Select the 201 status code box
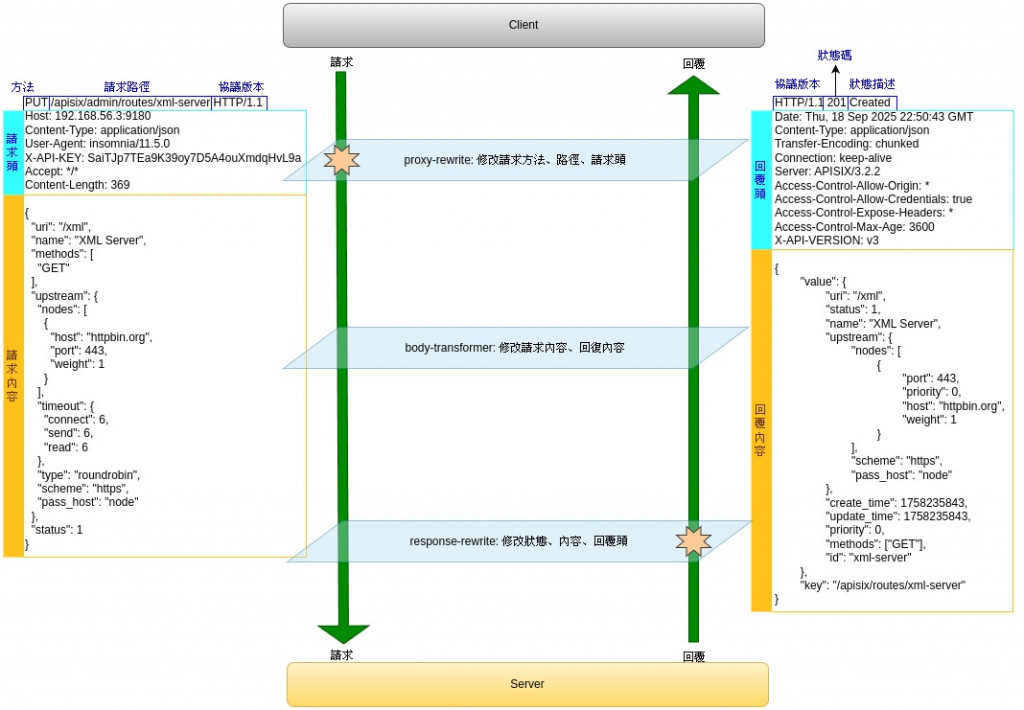The width and height of the screenshot is (1024, 710). pos(837,103)
